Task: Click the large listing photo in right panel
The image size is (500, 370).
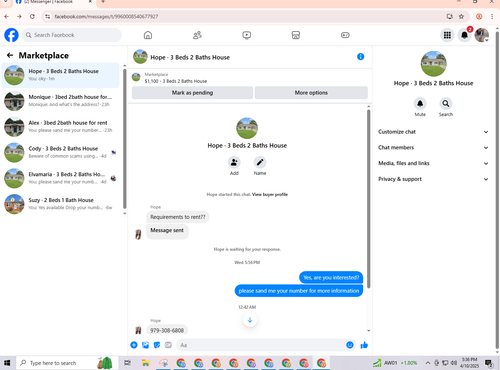Action: pos(433,64)
